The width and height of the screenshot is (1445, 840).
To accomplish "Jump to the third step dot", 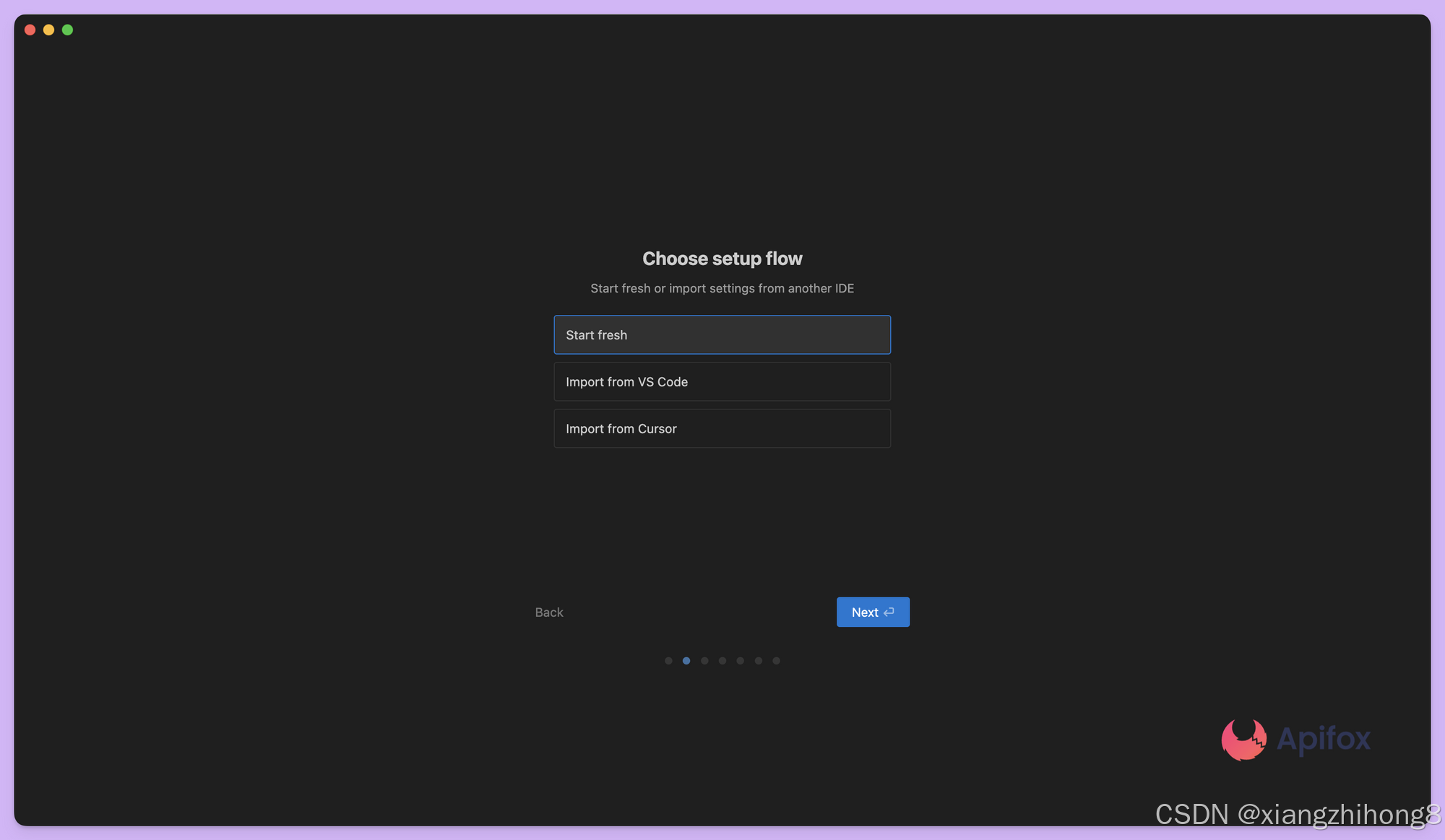I will [x=704, y=660].
